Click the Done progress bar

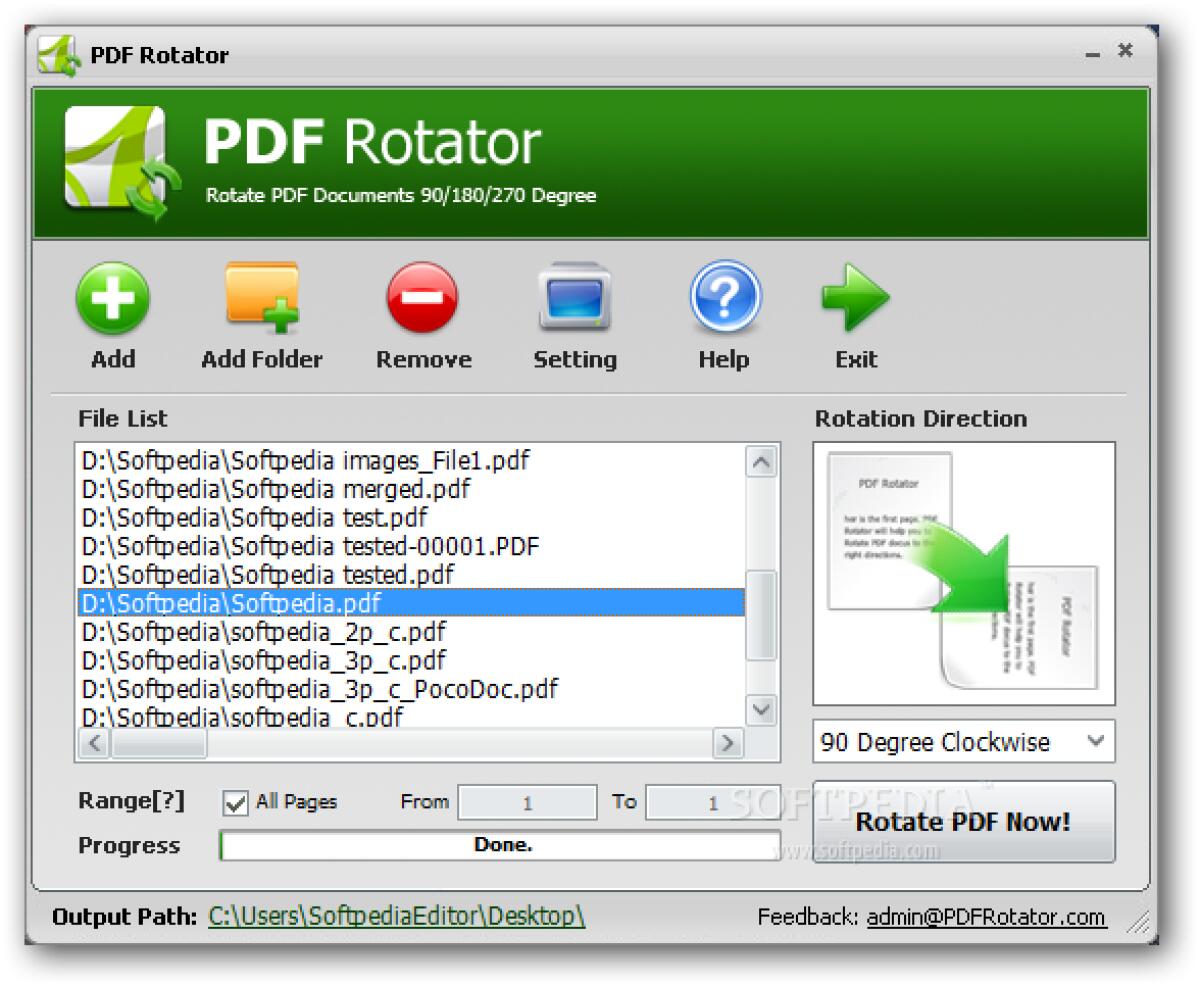coord(502,845)
